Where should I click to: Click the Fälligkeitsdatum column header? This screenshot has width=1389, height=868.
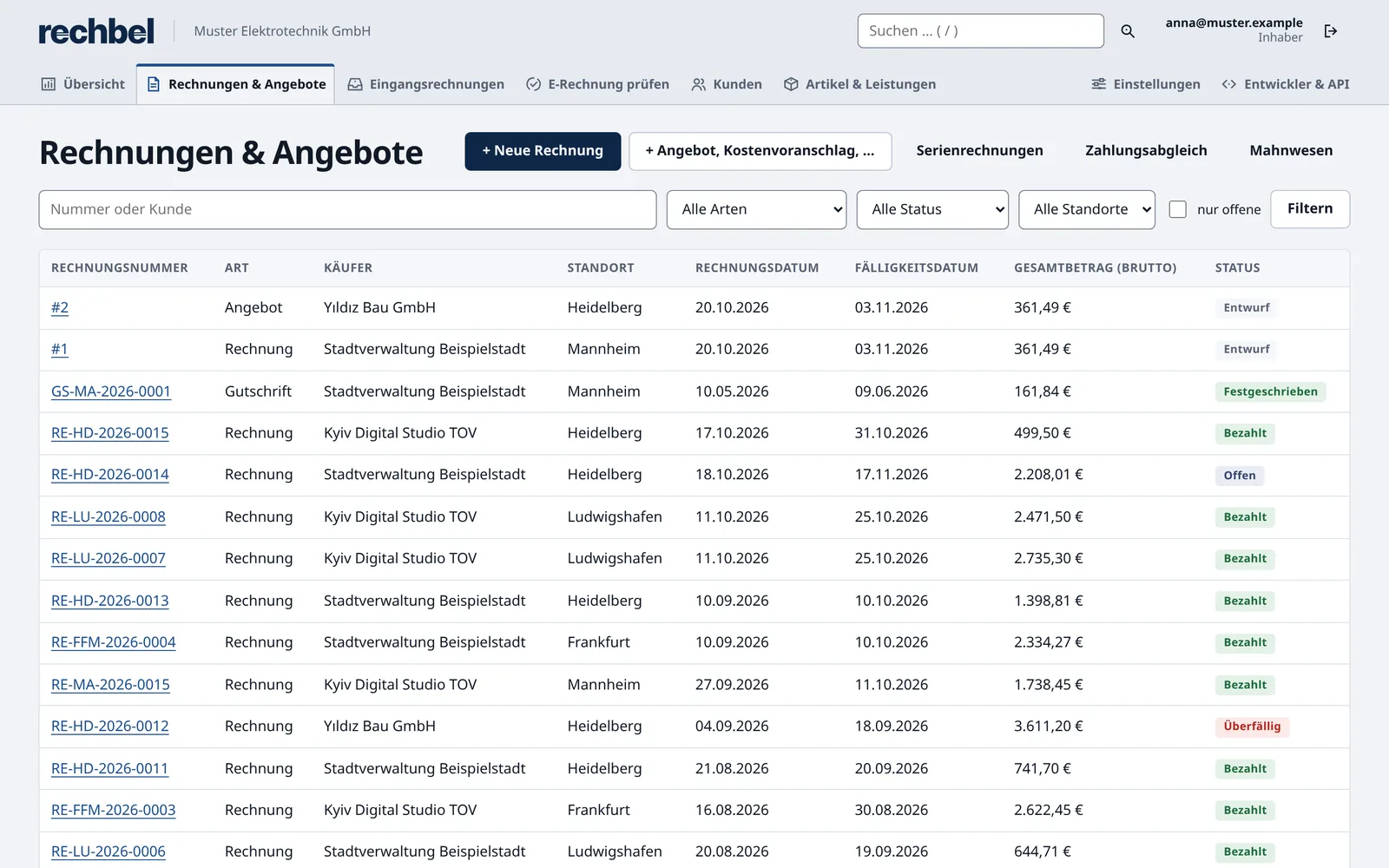coord(916,268)
